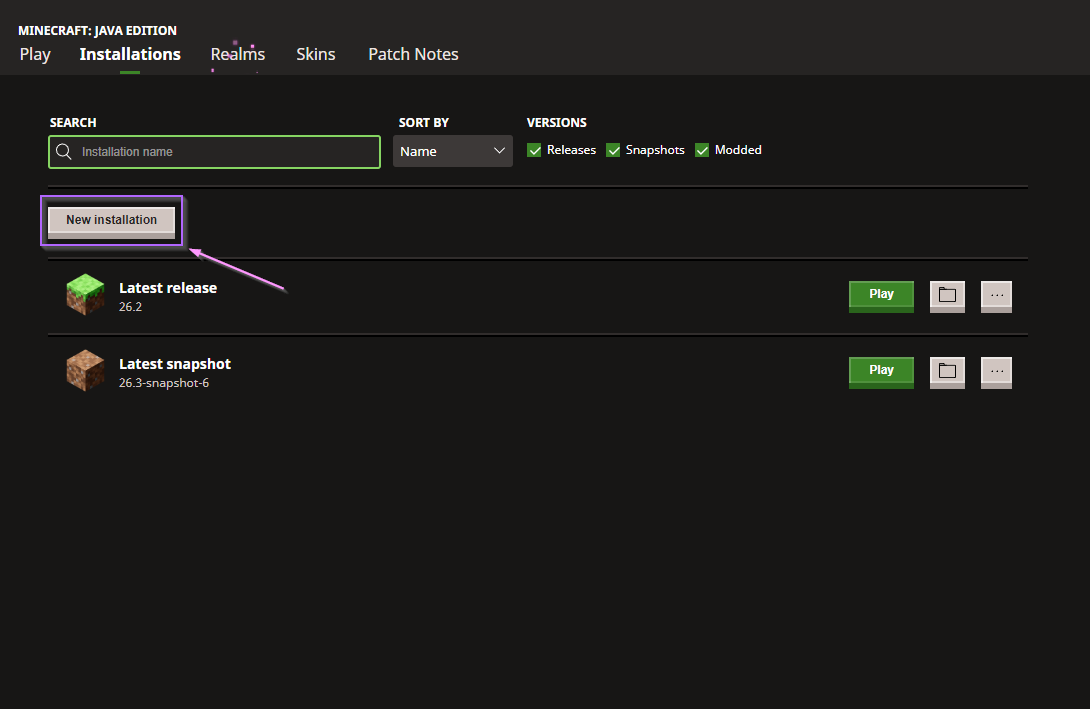Viewport: 1090px width, 709px height.
Task: Uncheck the Snapshots versions checkbox
Action: pyautogui.click(x=612, y=150)
